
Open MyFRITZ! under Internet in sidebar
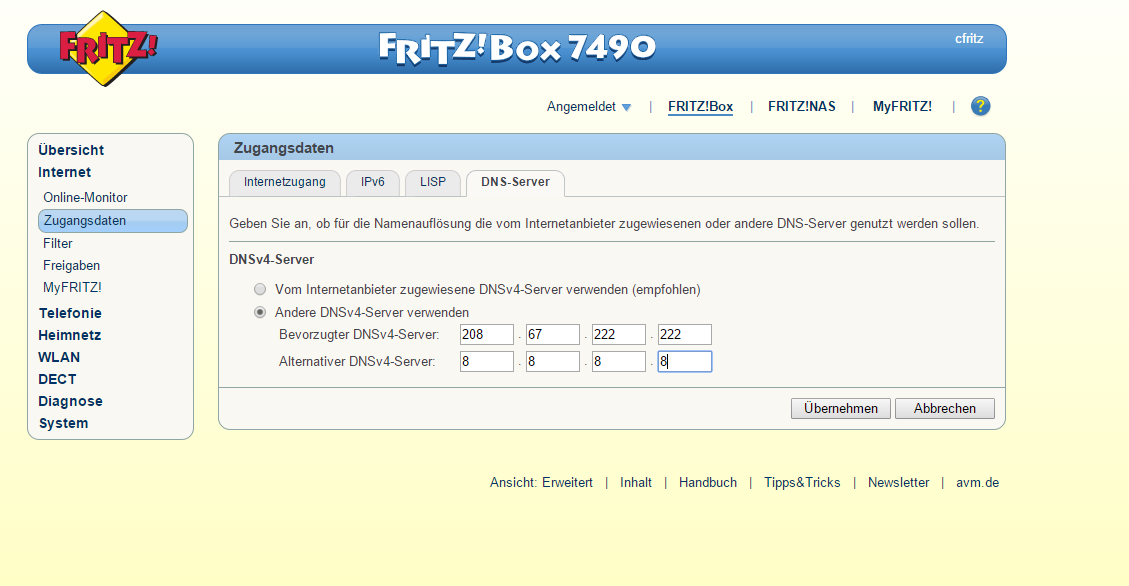click(x=72, y=287)
